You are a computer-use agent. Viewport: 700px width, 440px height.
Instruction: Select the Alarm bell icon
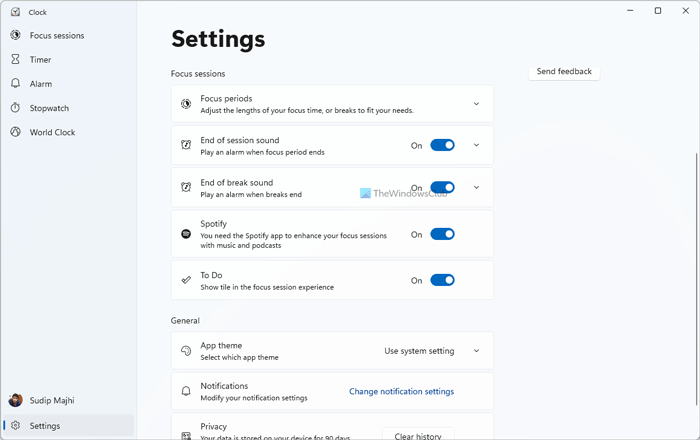[16, 84]
